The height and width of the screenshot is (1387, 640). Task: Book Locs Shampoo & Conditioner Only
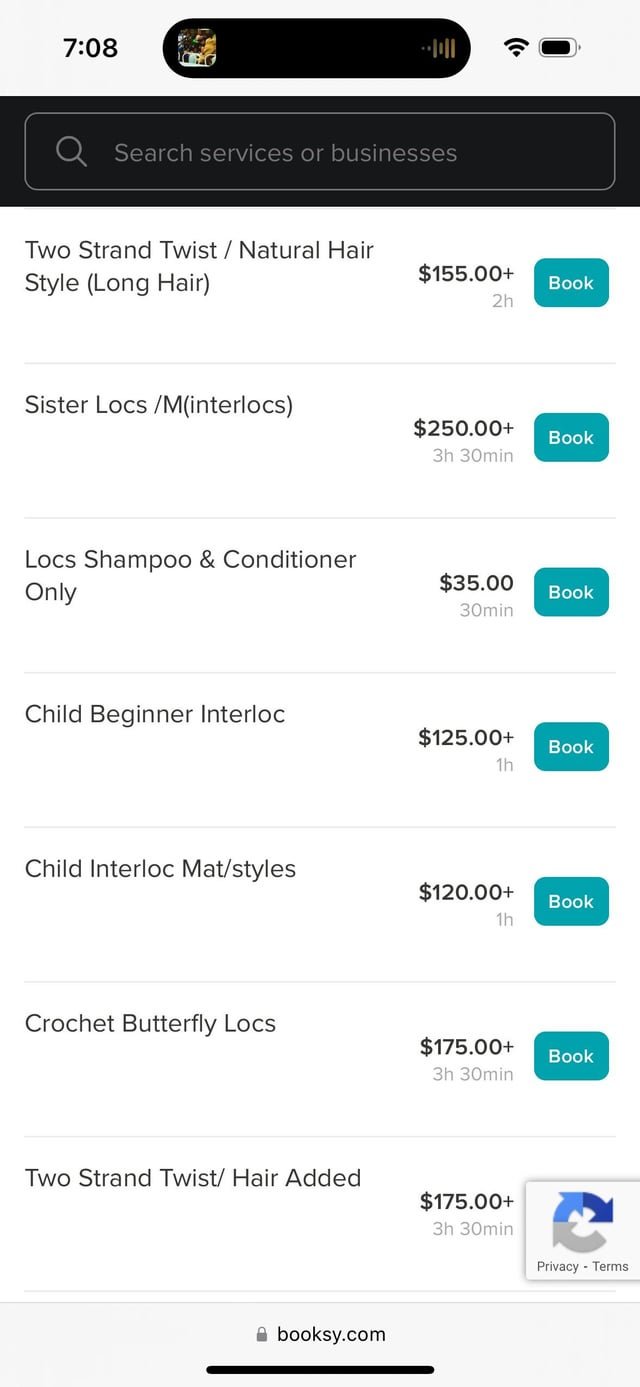pyautogui.click(x=571, y=592)
